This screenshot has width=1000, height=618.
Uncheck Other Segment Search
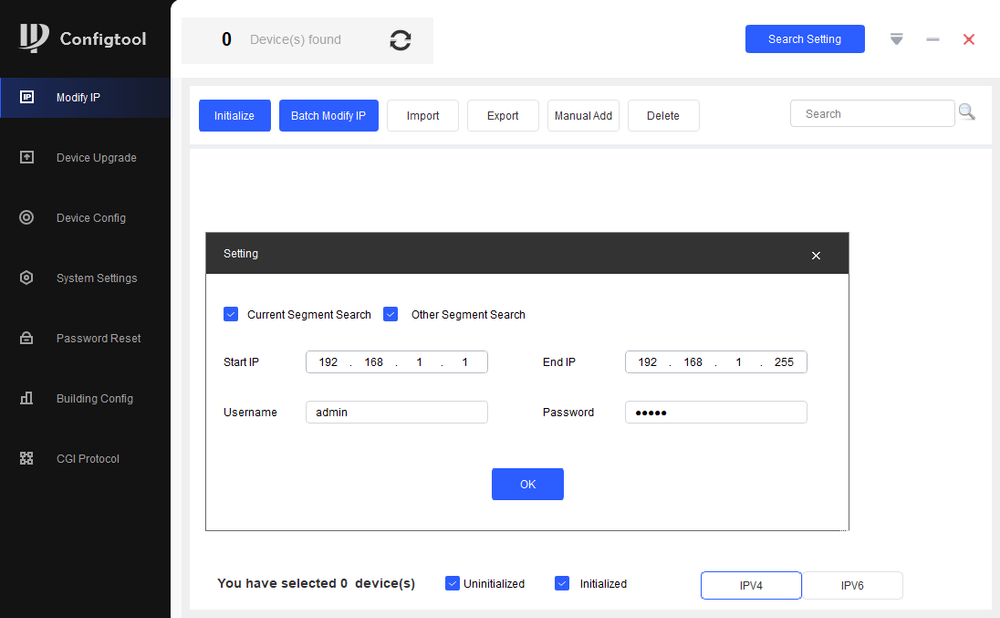click(390, 314)
